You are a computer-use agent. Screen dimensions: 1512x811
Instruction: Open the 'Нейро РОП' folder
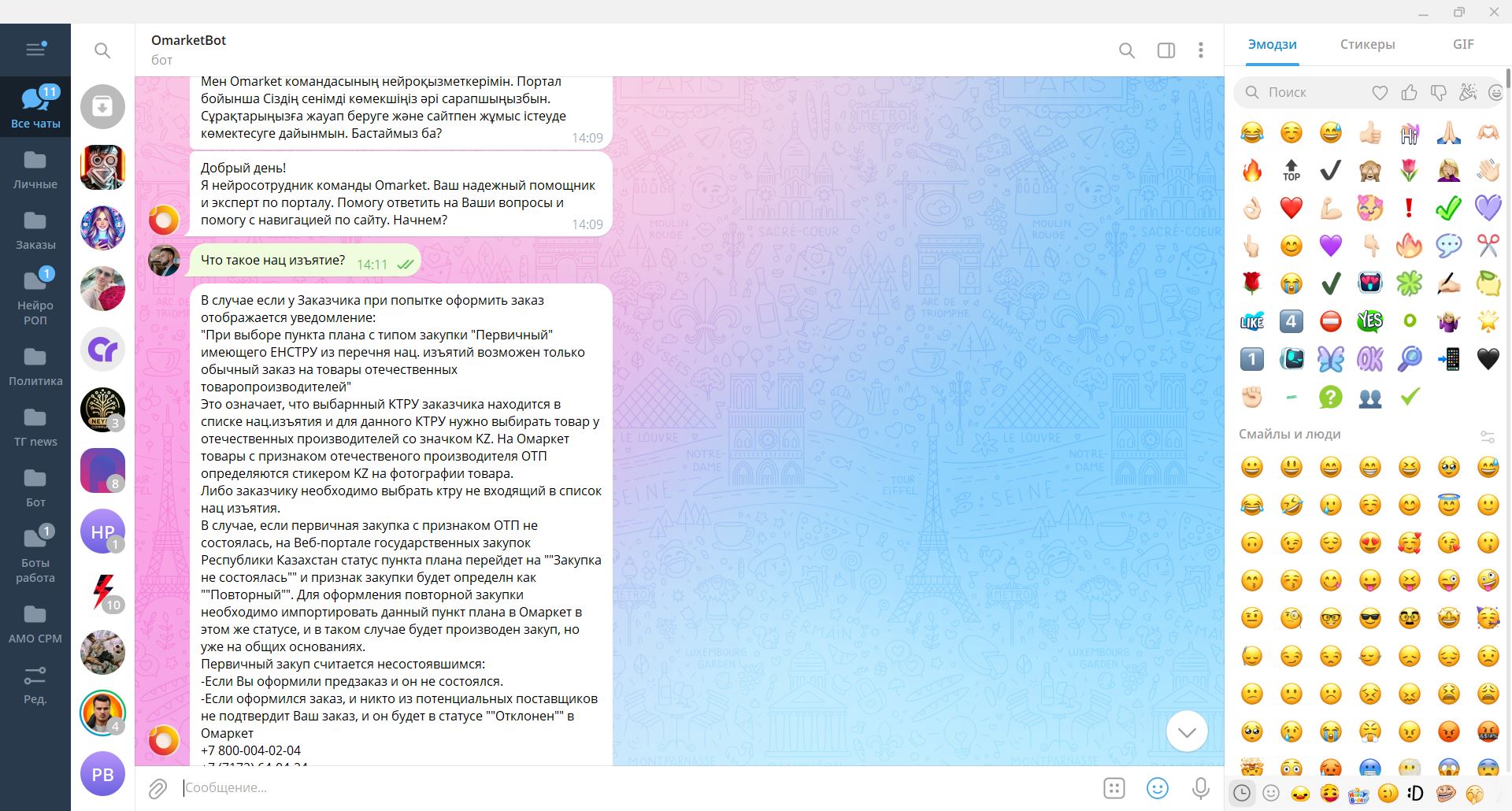[x=35, y=297]
